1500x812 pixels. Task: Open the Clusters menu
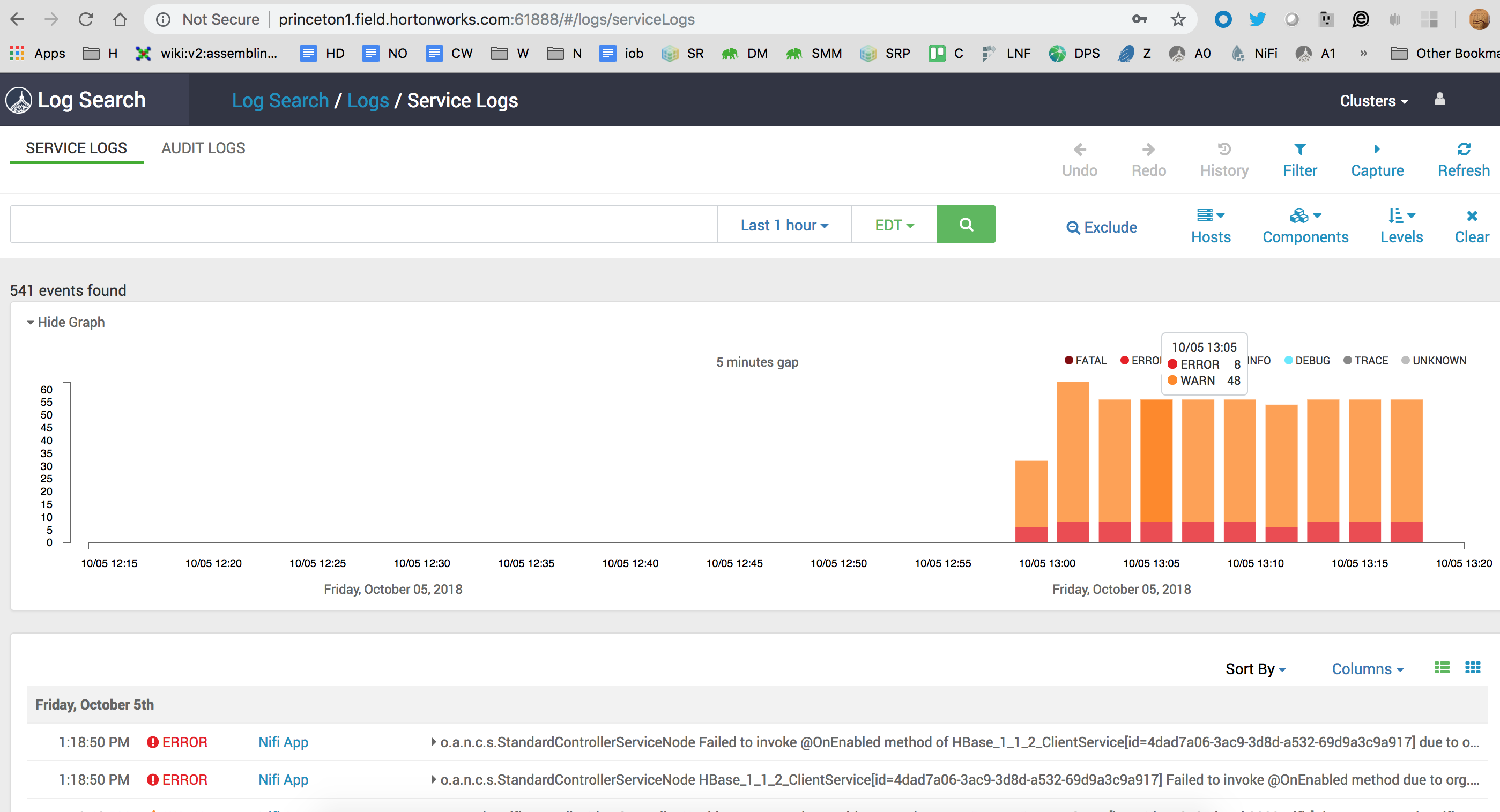pyautogui.click(x=1373, y=101)
